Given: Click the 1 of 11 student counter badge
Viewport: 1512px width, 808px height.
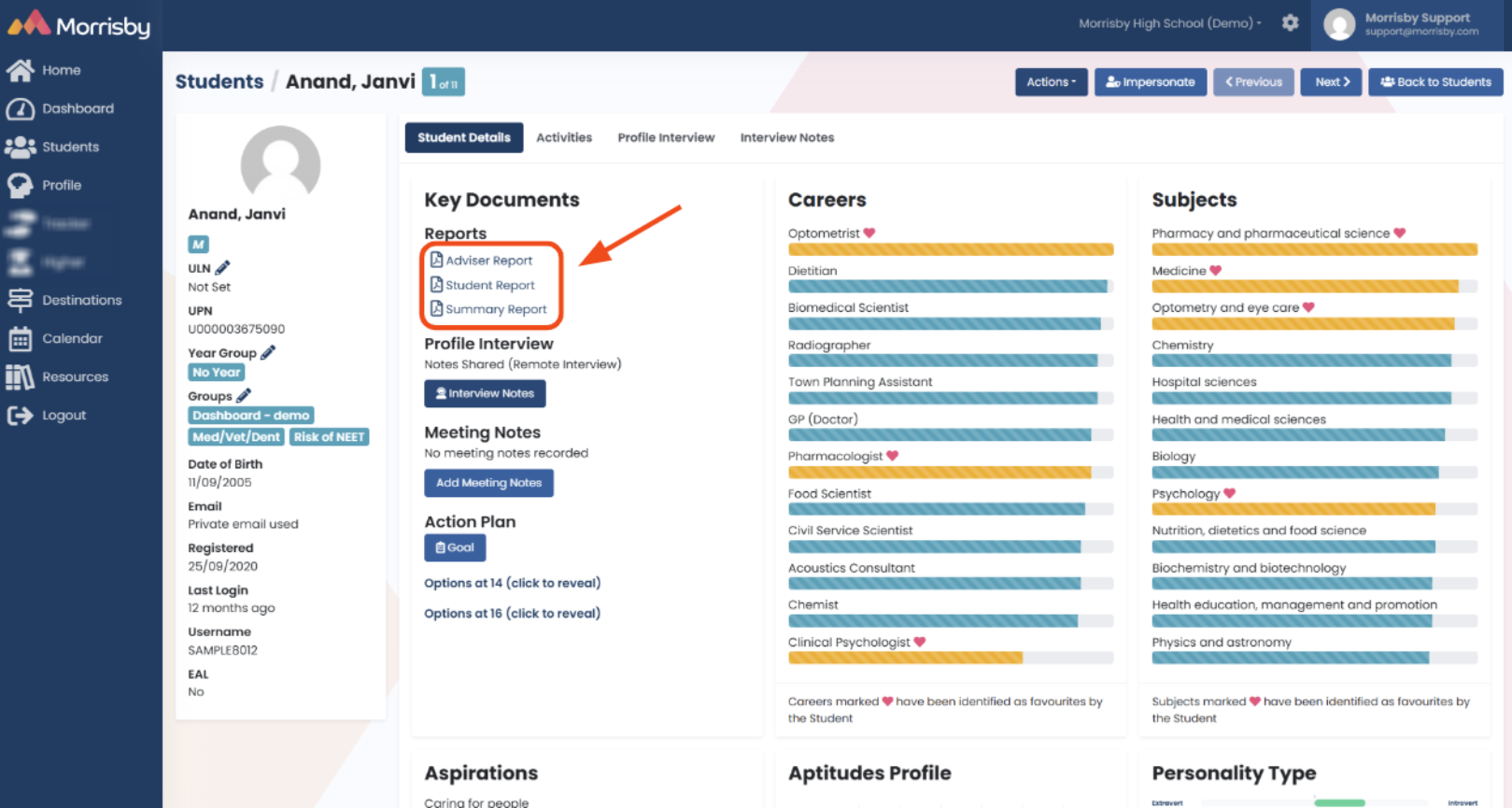Looking at the screenshot, I should pyautogui.click(x=444, y=82).
